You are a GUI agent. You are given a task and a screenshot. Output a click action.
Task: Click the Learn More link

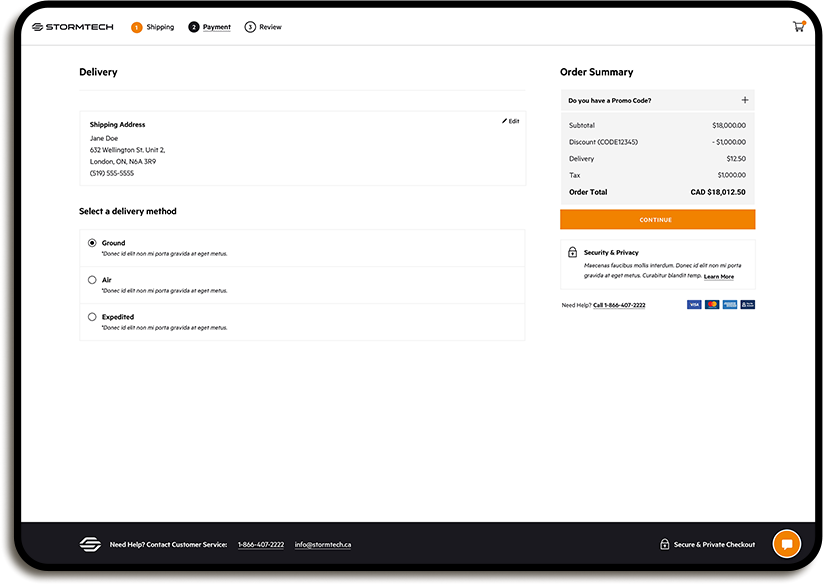point(718,276)
